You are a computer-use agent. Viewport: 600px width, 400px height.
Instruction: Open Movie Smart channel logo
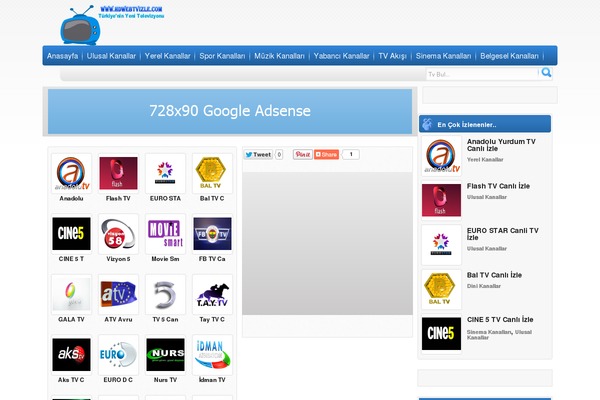pyautogui.click(x=165, y=234)
